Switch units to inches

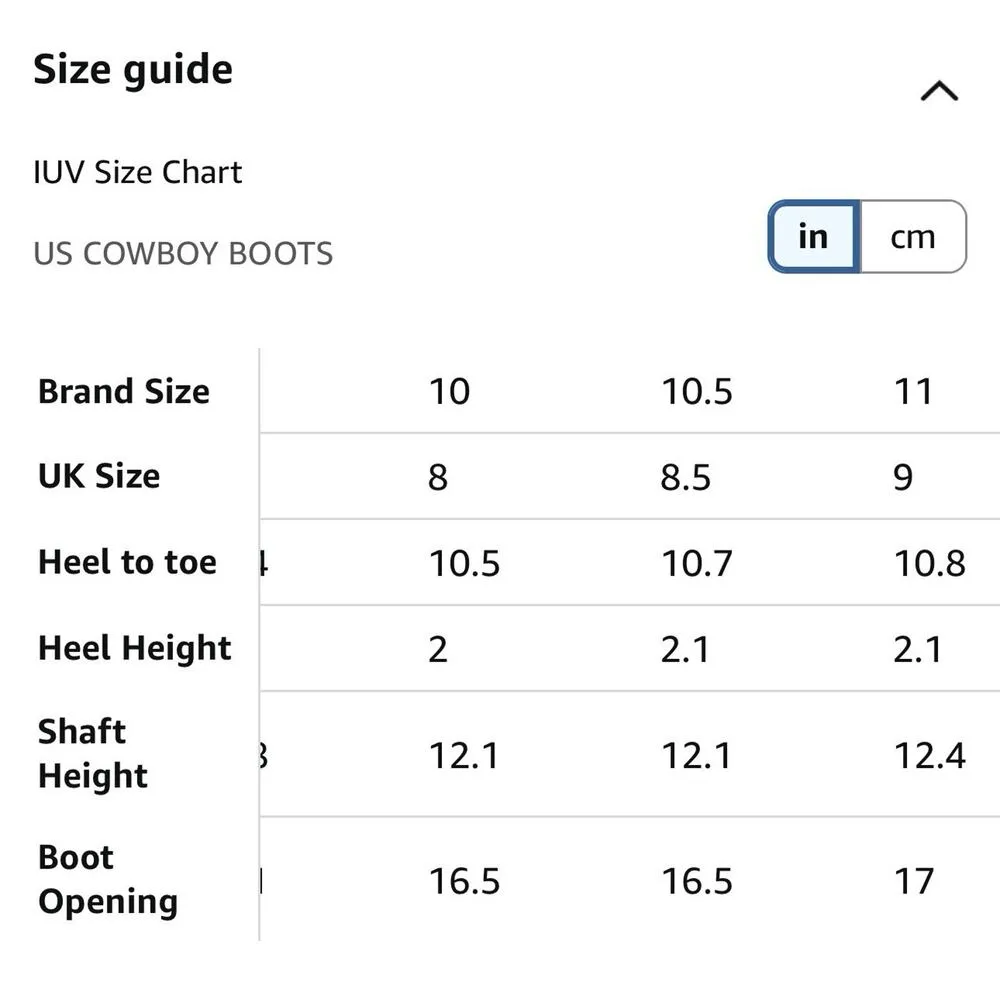pyautogui.click(x=813, y=237)
